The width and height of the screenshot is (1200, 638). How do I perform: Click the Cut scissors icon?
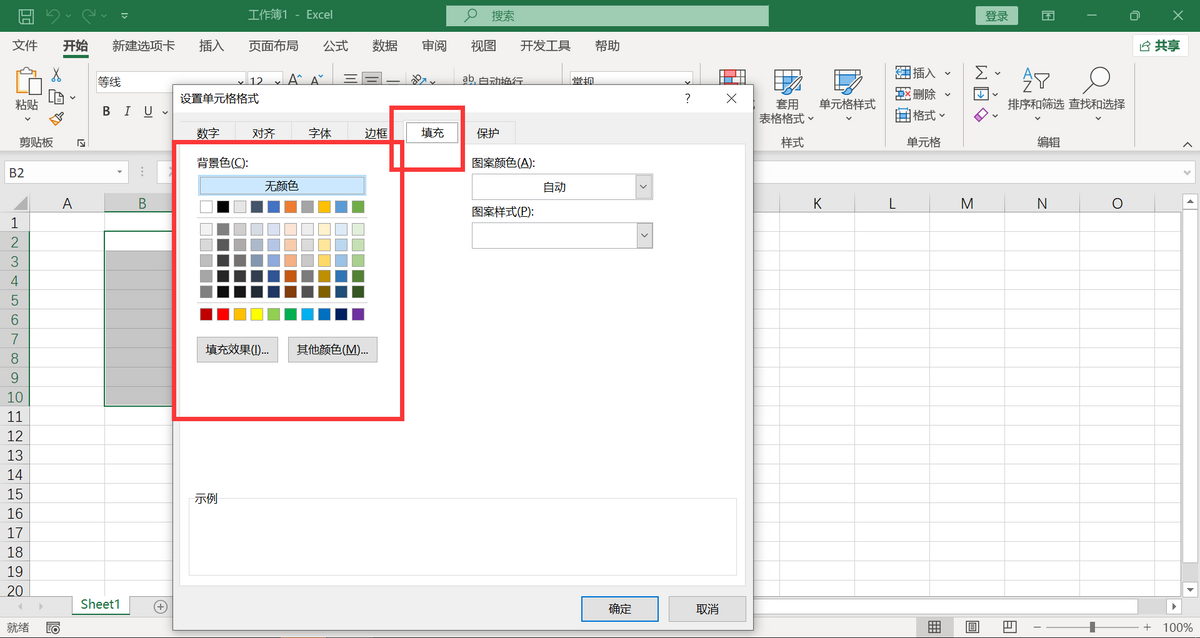[57, 76]
